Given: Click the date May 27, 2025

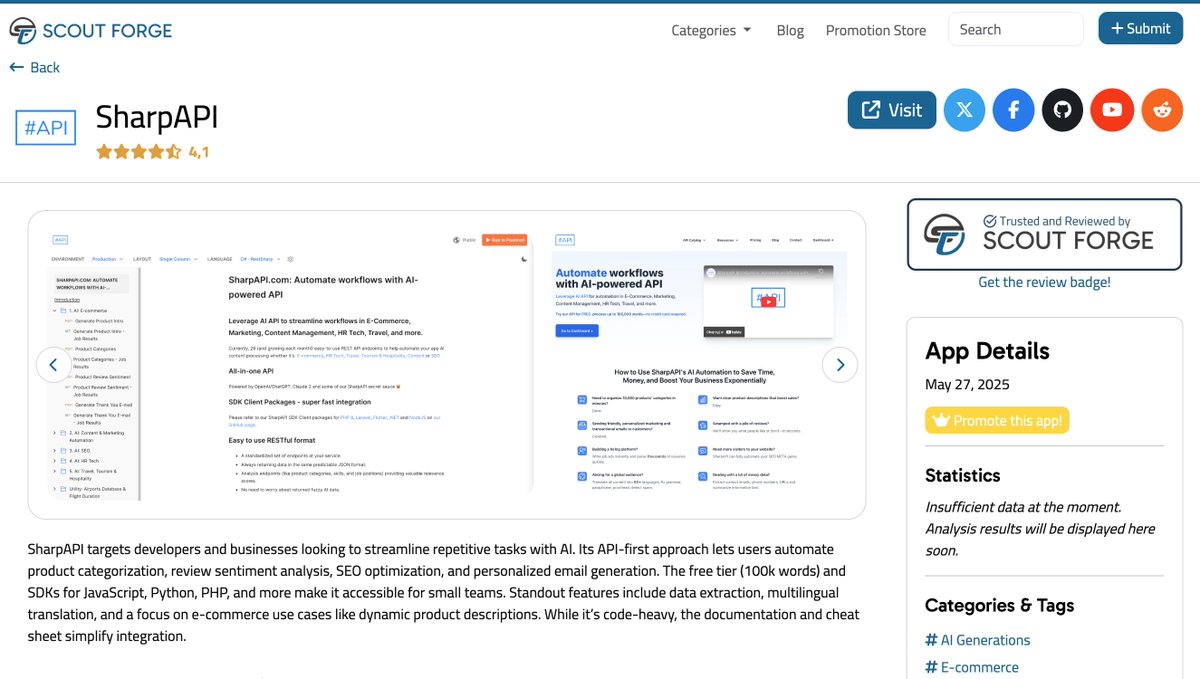Looking at the screenshot, I should pos(967,385).
